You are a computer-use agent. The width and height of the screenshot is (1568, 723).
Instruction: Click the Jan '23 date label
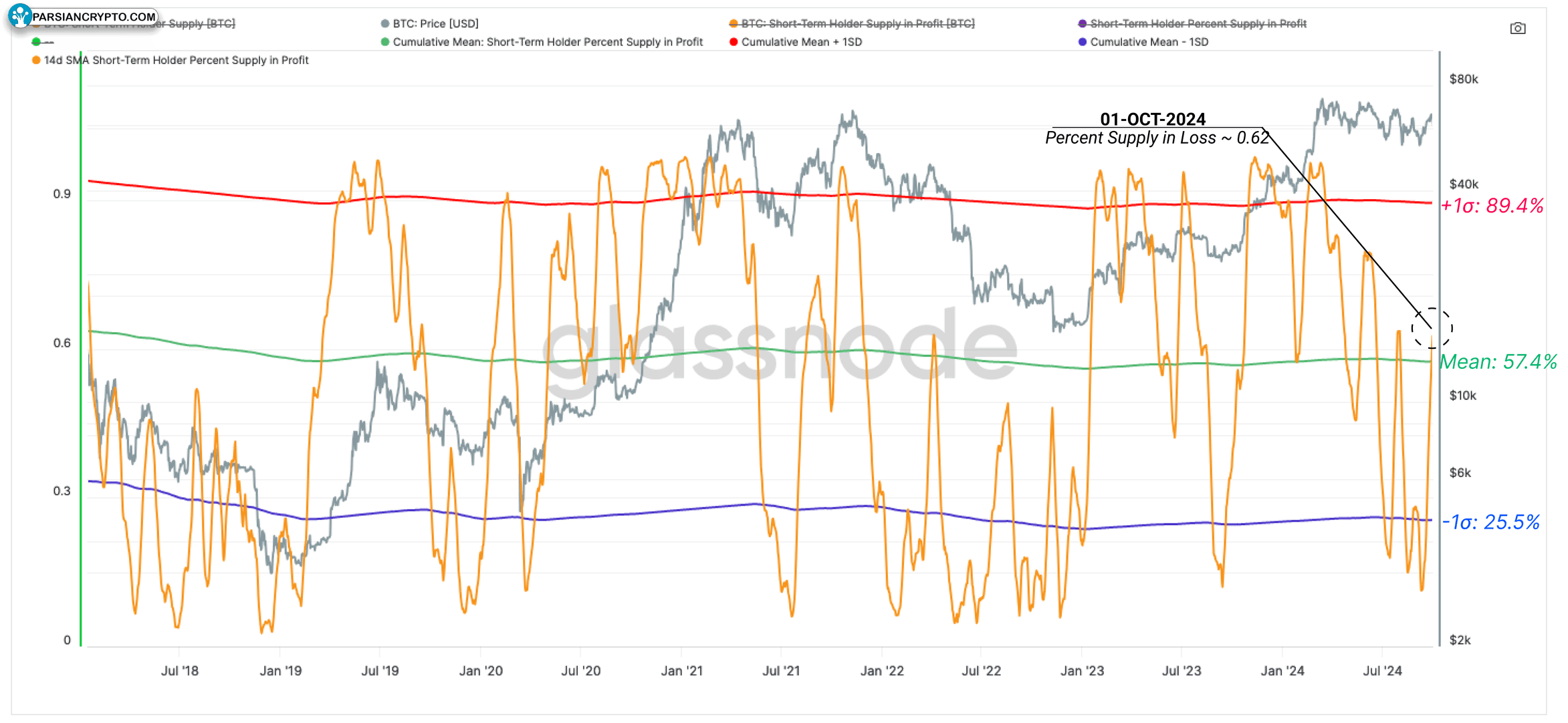click(x=1082, y=670)
